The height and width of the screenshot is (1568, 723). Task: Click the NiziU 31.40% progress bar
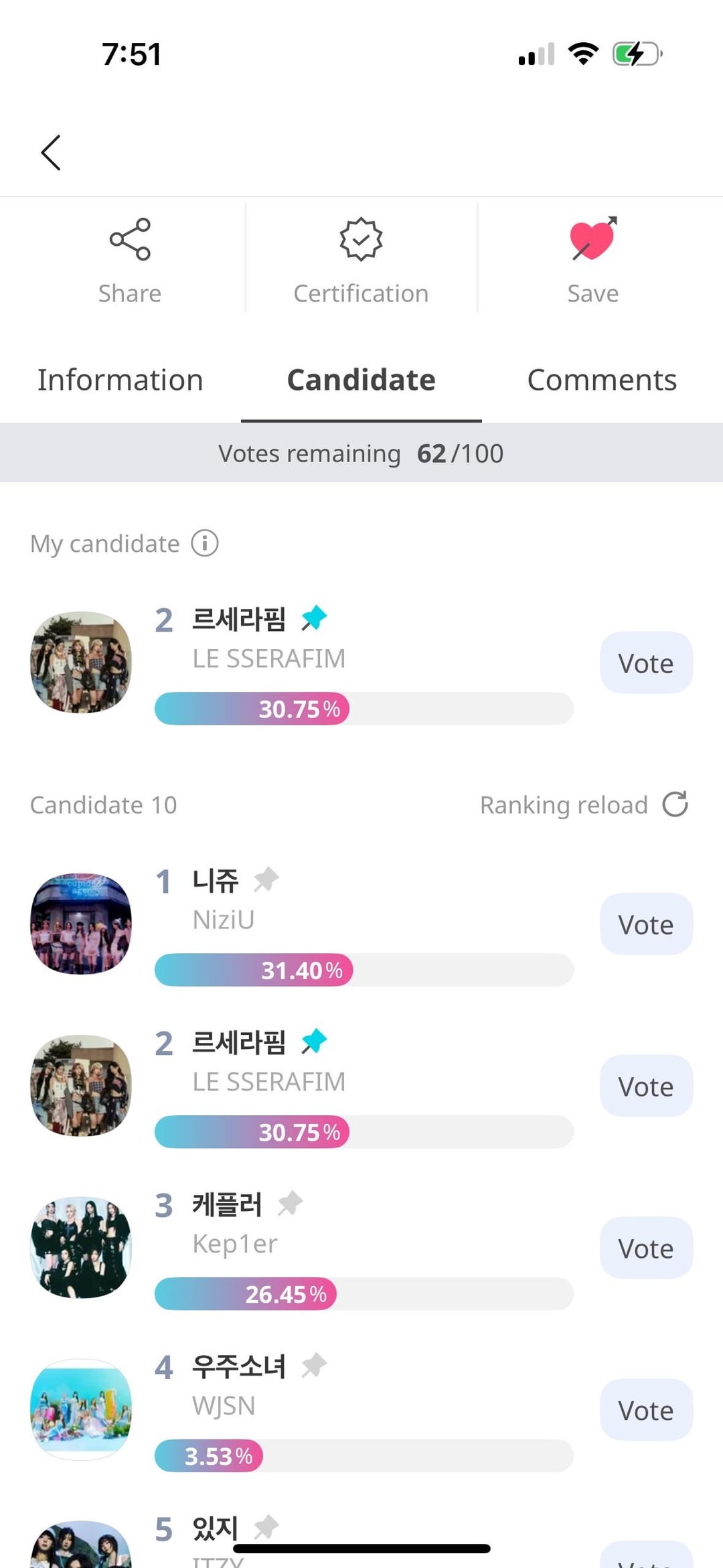coord(364,970)
